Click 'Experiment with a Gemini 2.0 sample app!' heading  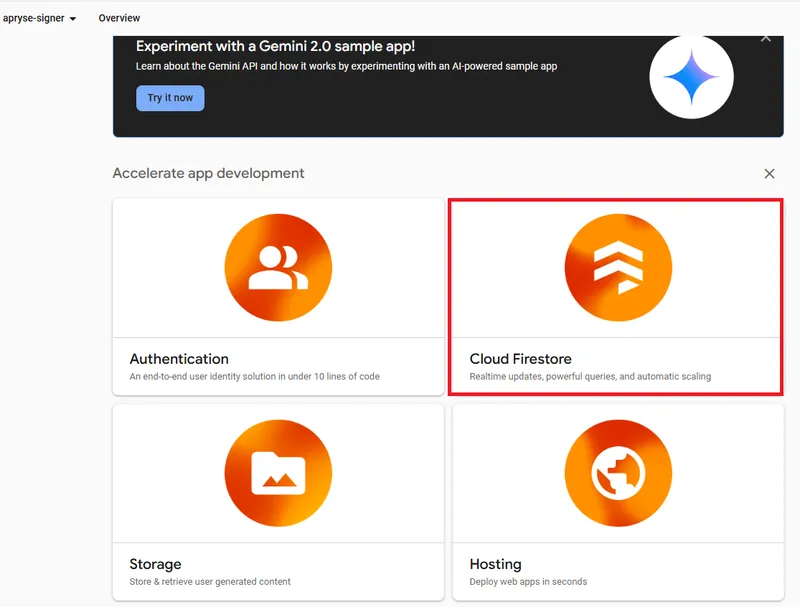tap(276, 46)
